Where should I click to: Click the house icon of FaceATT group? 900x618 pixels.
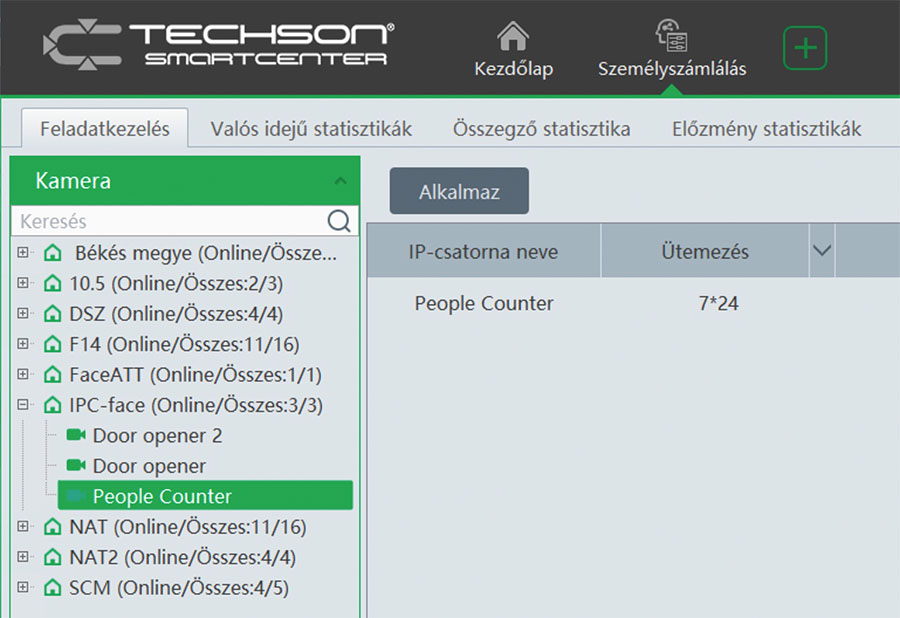click(53, 374)
